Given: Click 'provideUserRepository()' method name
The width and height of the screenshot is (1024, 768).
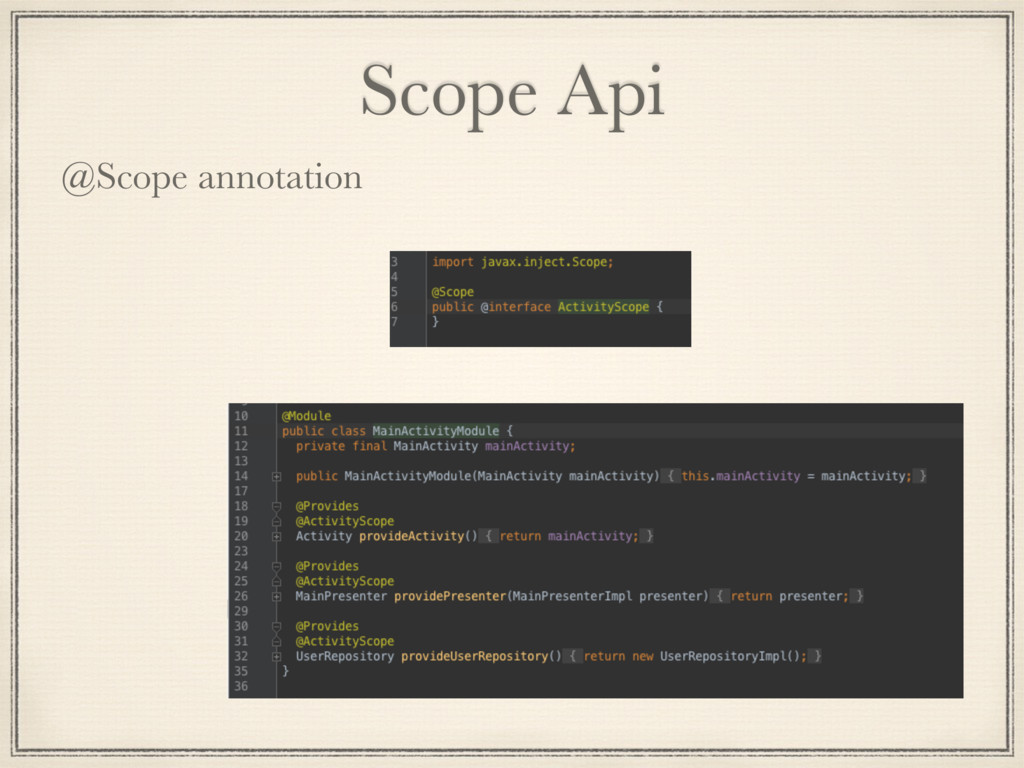Looking at the screenshot, I should [481, 656].
